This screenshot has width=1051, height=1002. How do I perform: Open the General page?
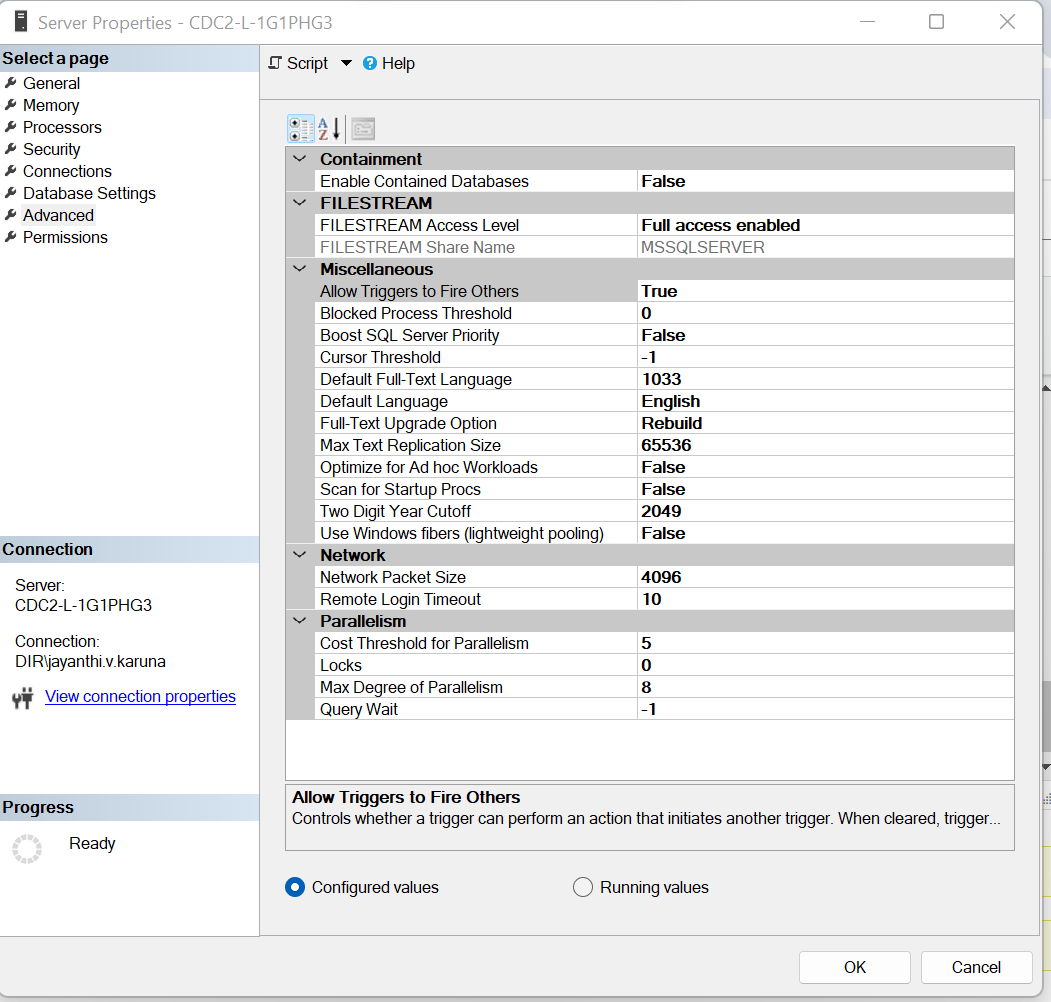point(51,83)
